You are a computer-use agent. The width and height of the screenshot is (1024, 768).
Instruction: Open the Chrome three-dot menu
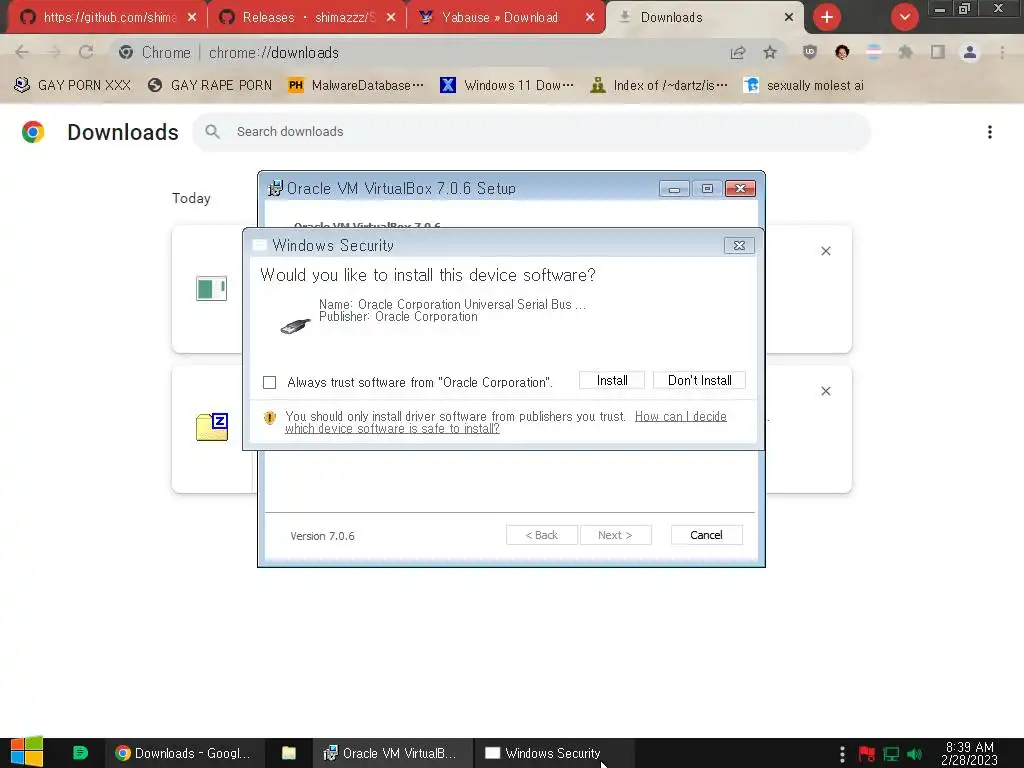pyautogui.click(x=1002, y=52)
